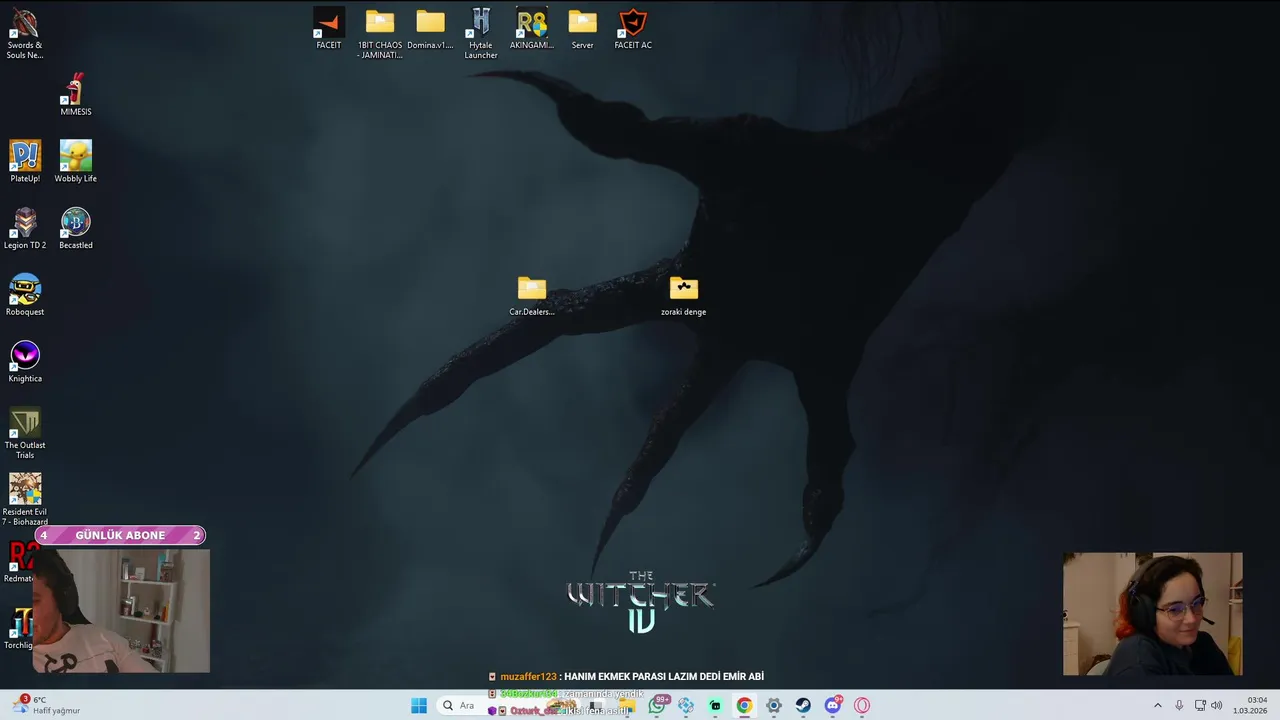Image resolution: width=1280 pixels, height=720 pixels.
Task: Select the Hytale Launcher shortcut
Action: 481,34
